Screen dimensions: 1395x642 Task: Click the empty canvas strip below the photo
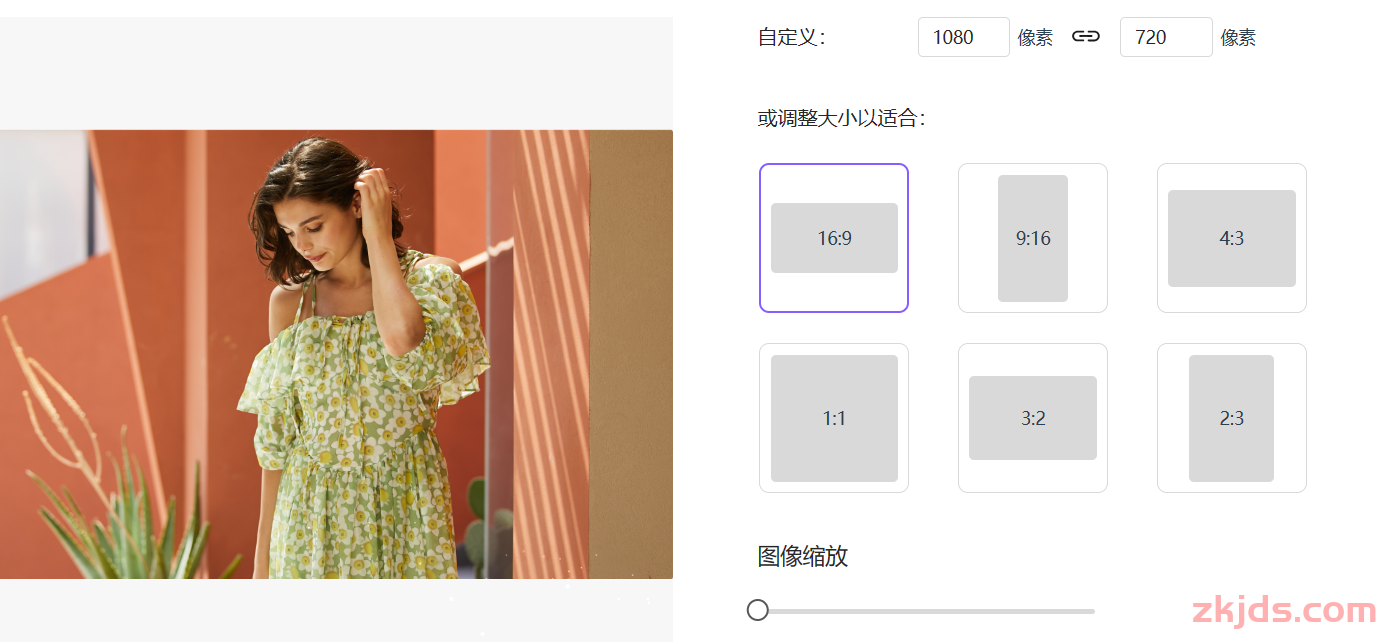336,609
